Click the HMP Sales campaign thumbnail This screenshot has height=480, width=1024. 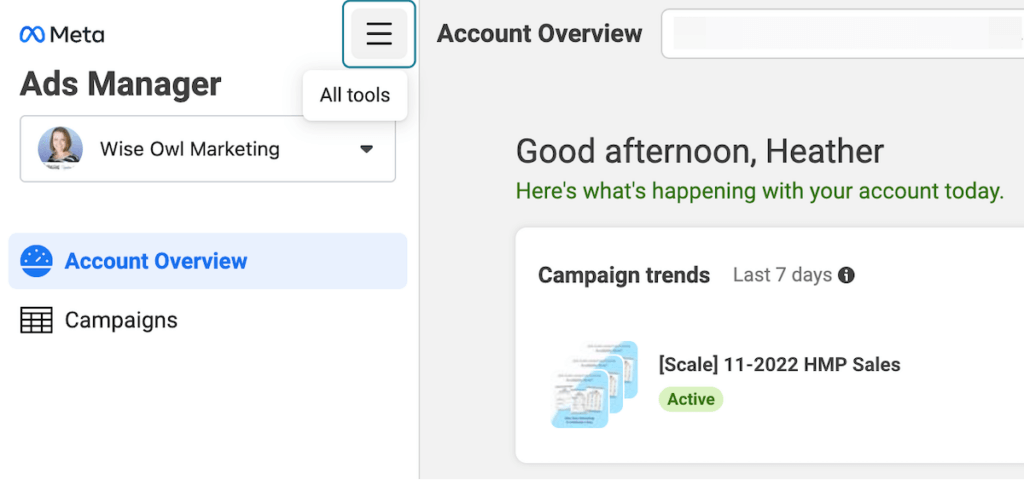tap(594, 384)
